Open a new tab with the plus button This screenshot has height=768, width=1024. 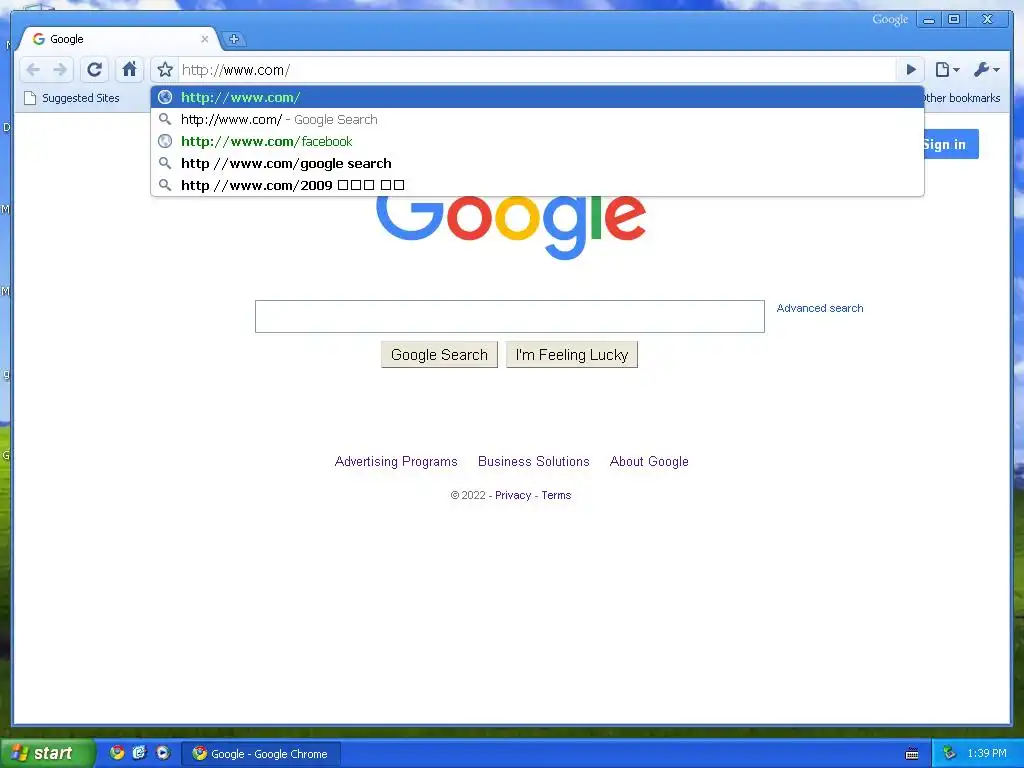click(x=234, y=39)
